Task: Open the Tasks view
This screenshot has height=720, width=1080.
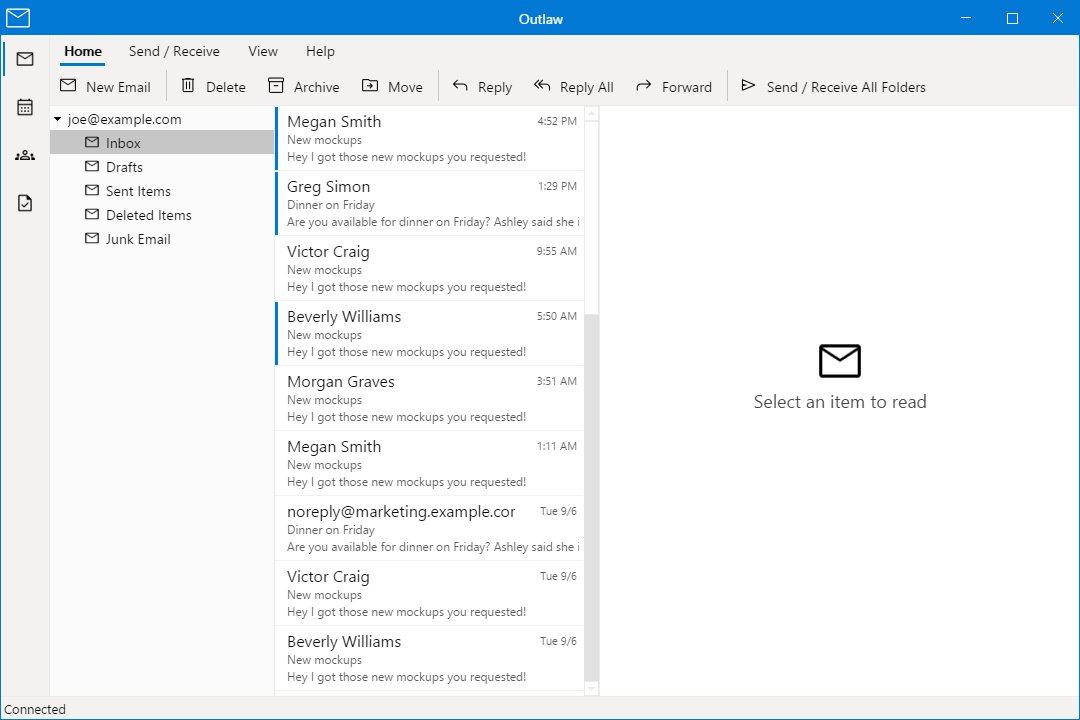Action: point(23,202)
